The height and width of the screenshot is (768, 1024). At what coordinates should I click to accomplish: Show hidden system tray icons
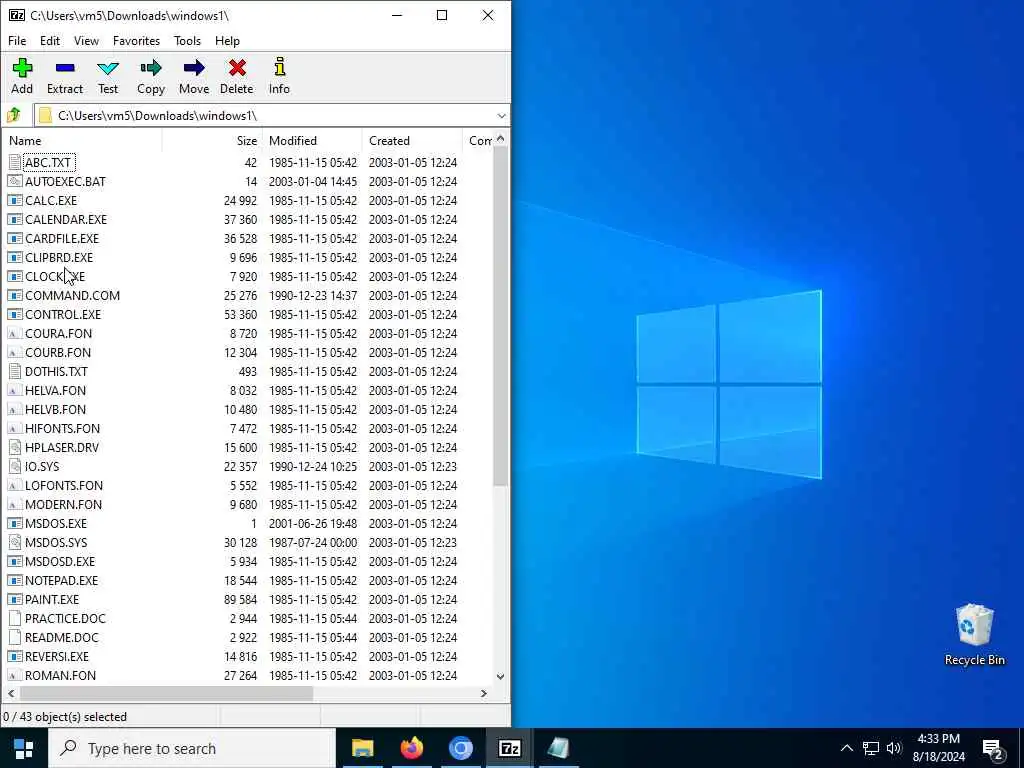point(846,748)
